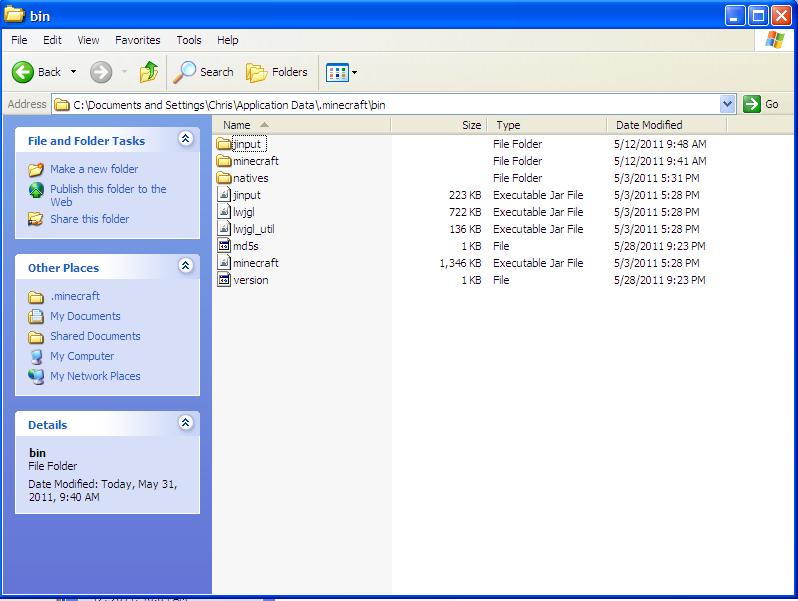Open the Search magnifier tool
798x601 pixels.
click(x=204, y=72)
